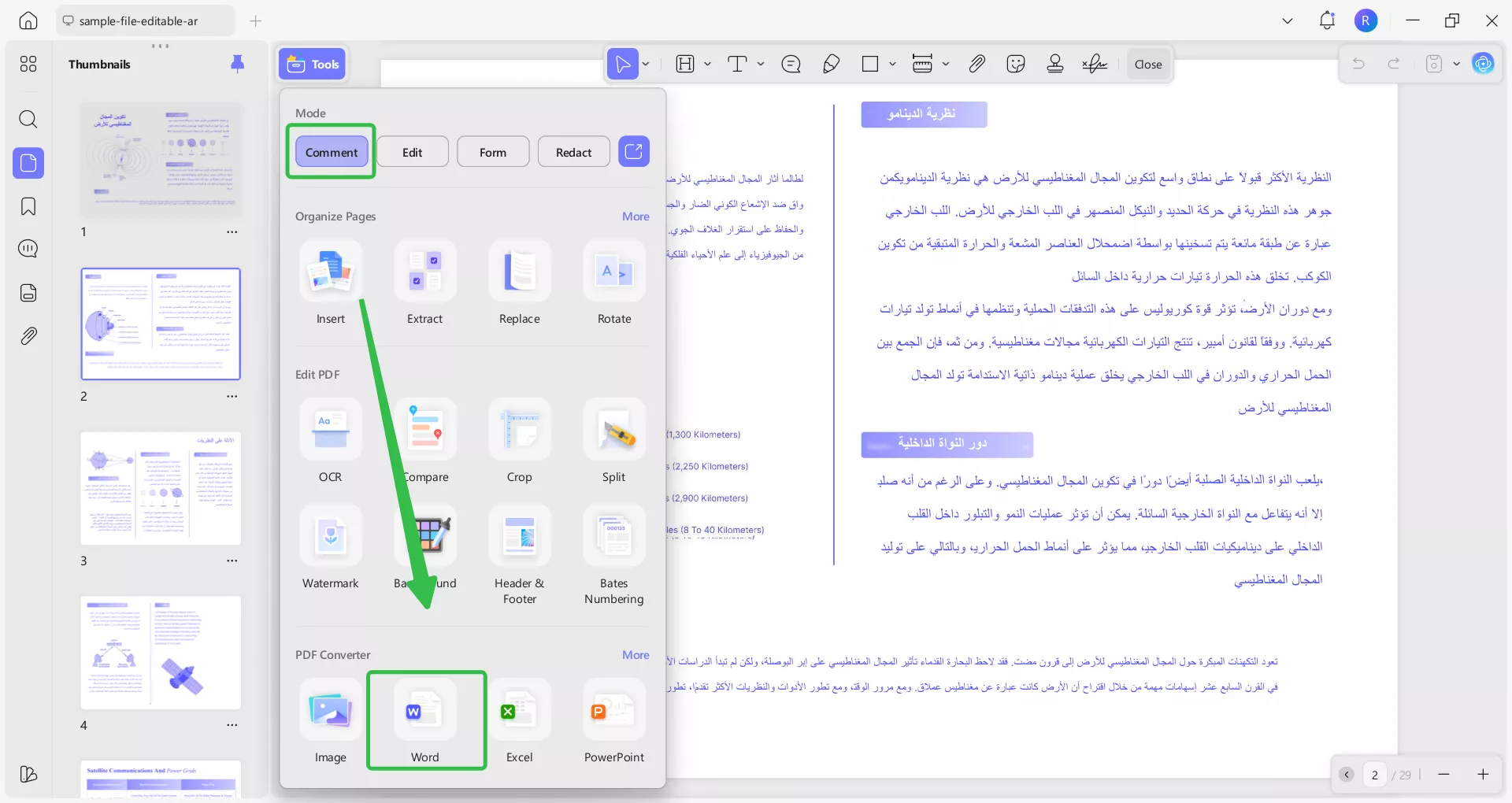Viewport: 1512px width, 803px height.
Task: Open More under Organize Pages
Action: tap(636, 216)
